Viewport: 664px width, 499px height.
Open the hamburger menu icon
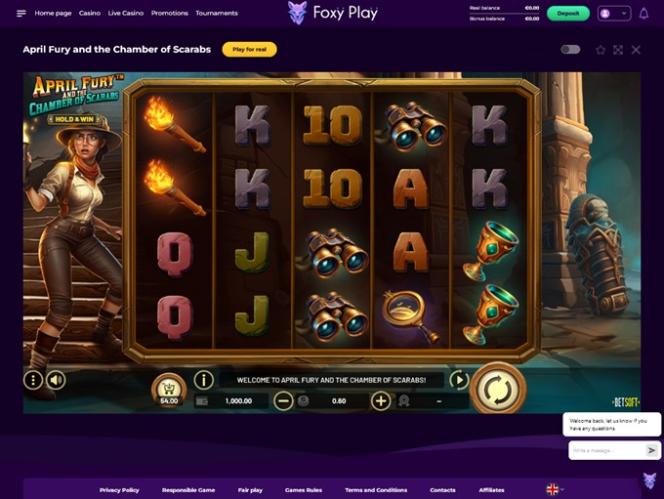point(21,14)
